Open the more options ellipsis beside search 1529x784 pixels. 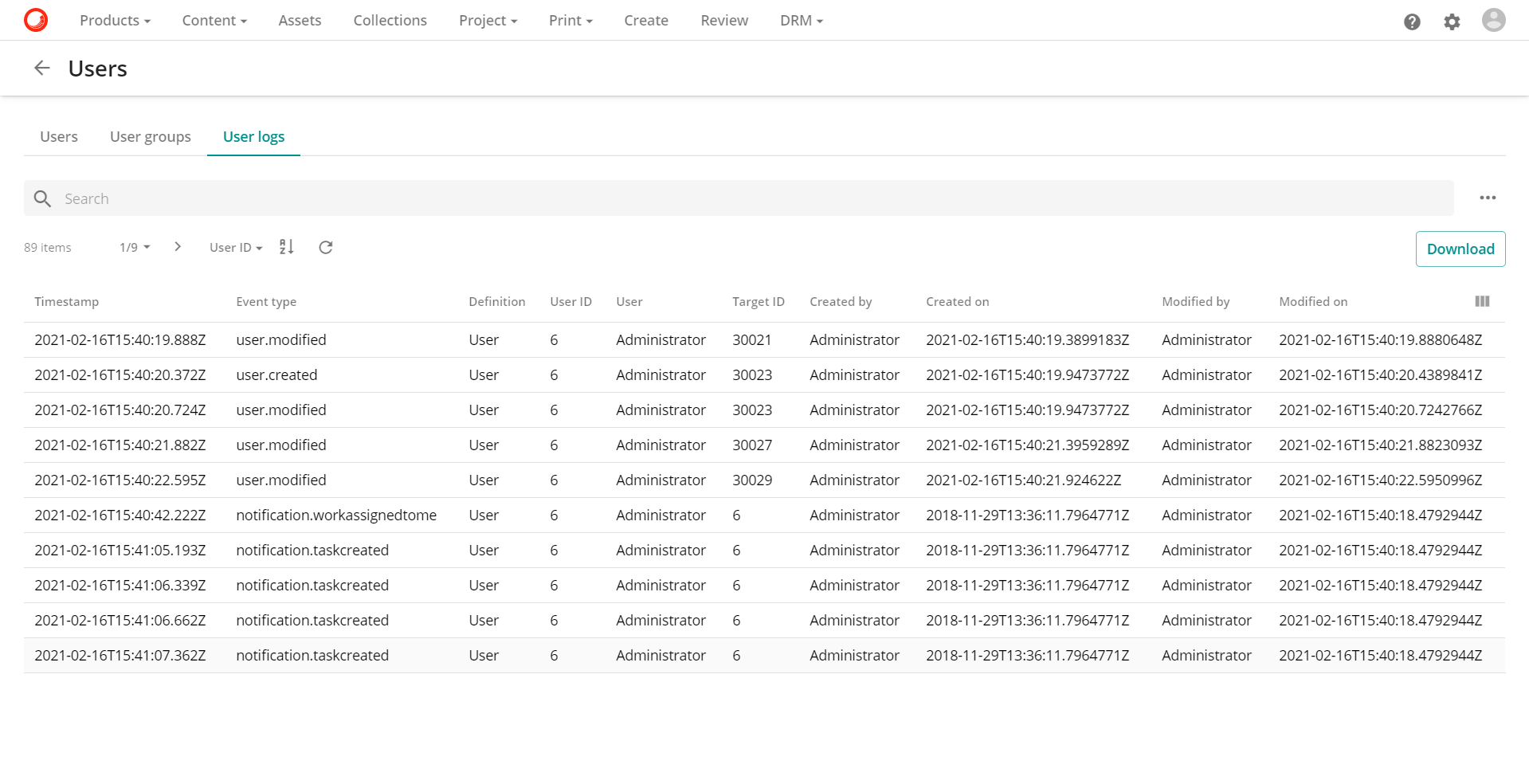click(1487, 198)
